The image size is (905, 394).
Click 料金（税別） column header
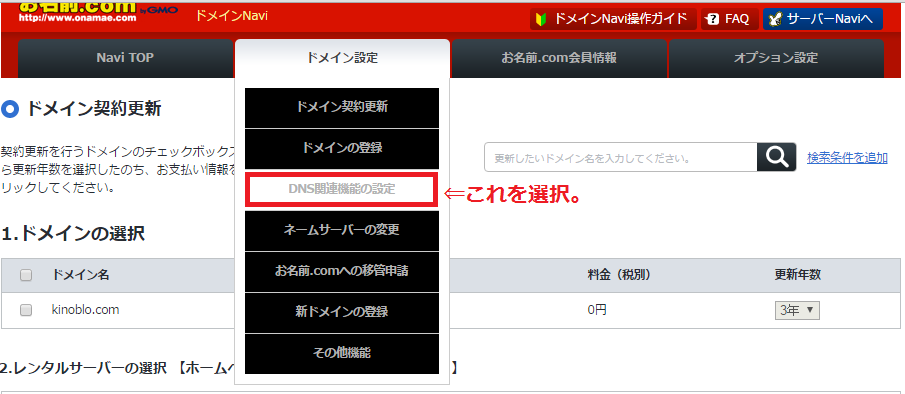(619, 275)
